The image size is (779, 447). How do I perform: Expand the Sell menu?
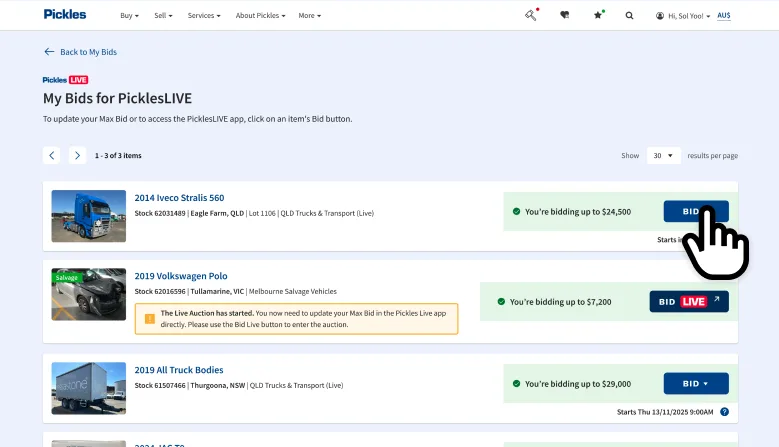click(x=163, y=15)
